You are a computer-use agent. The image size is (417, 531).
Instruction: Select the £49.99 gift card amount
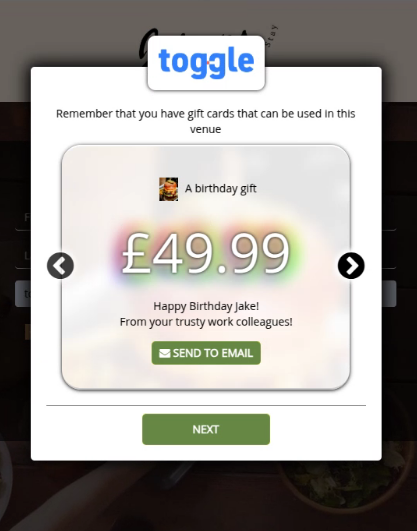(x=206, y=253)
